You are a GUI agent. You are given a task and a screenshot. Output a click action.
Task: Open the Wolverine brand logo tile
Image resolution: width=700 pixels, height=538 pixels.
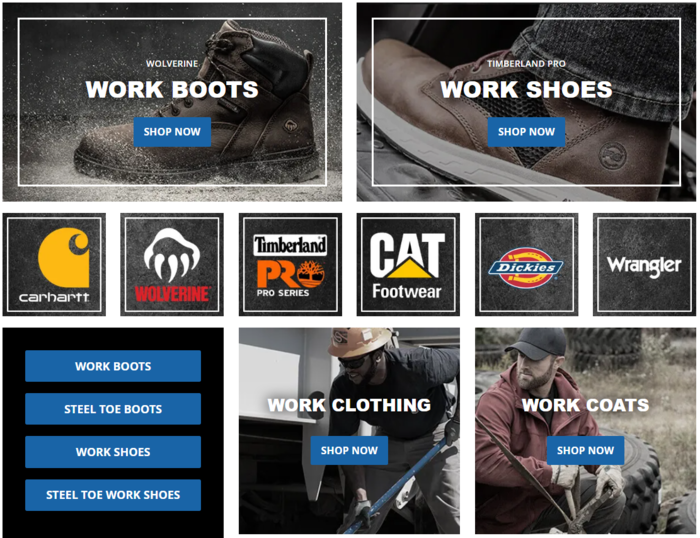click(x=172, y=264)
